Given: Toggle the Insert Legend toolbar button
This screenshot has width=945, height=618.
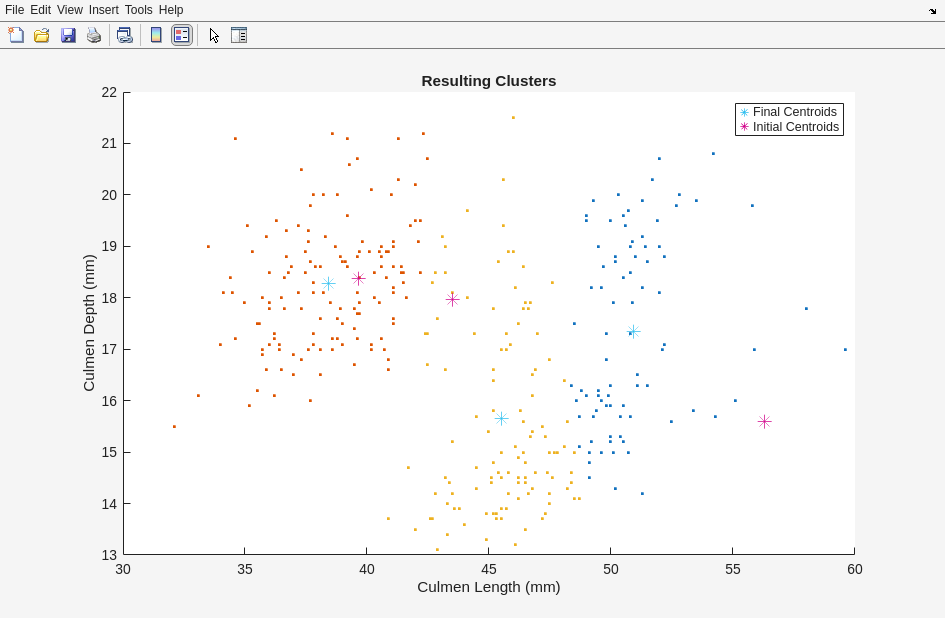Looking at the screenshot, I should 181,35.
